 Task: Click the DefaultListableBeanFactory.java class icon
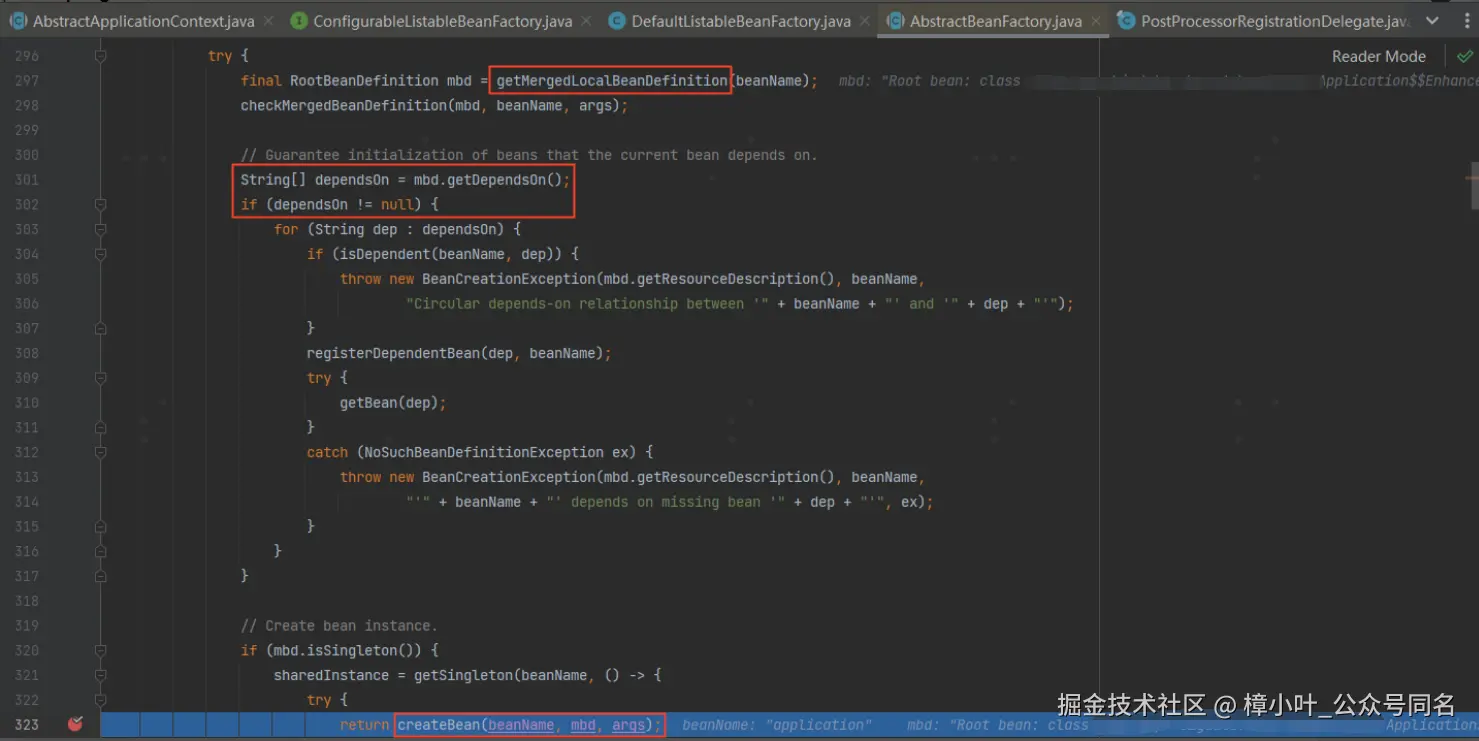pos(617,21)
